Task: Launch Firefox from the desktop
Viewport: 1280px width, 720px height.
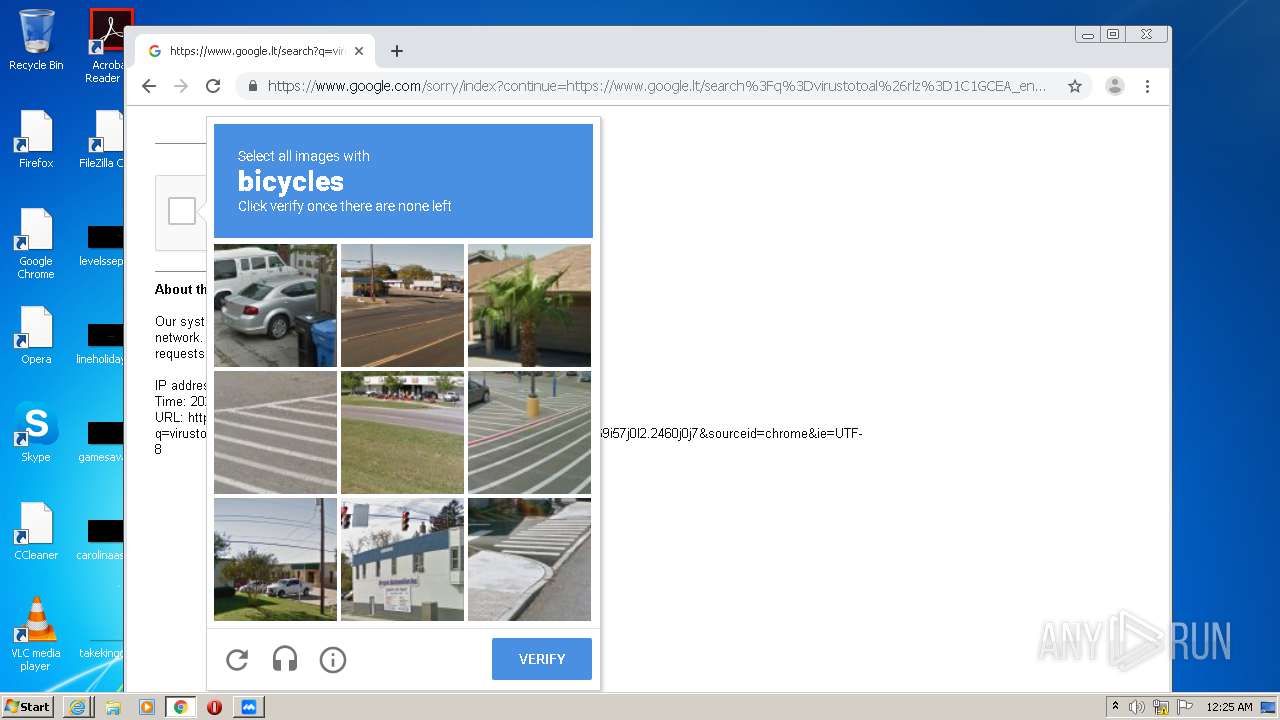Action: point(36,140)
